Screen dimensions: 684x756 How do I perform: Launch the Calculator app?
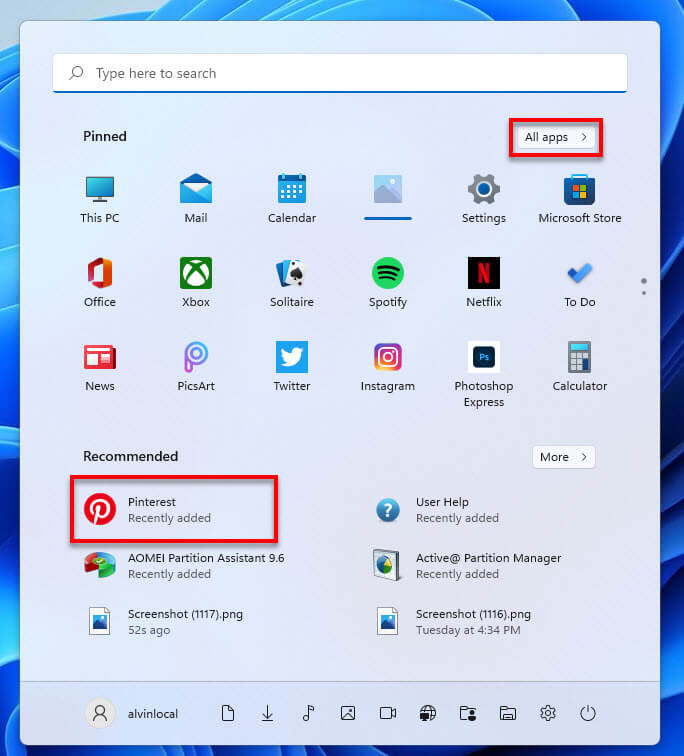579,366
